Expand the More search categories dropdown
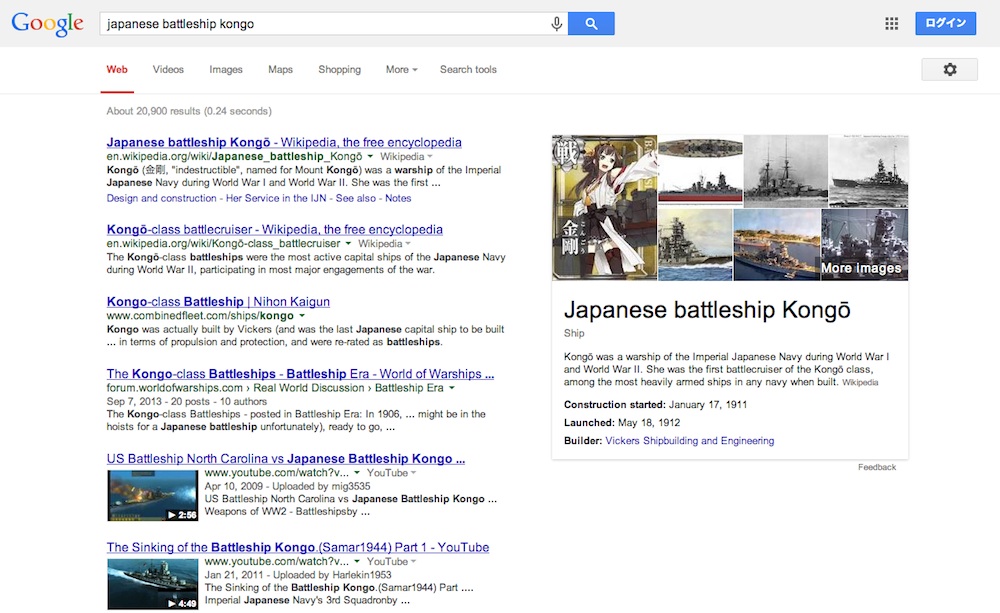 pyautogui.click(x=401, y=70)
